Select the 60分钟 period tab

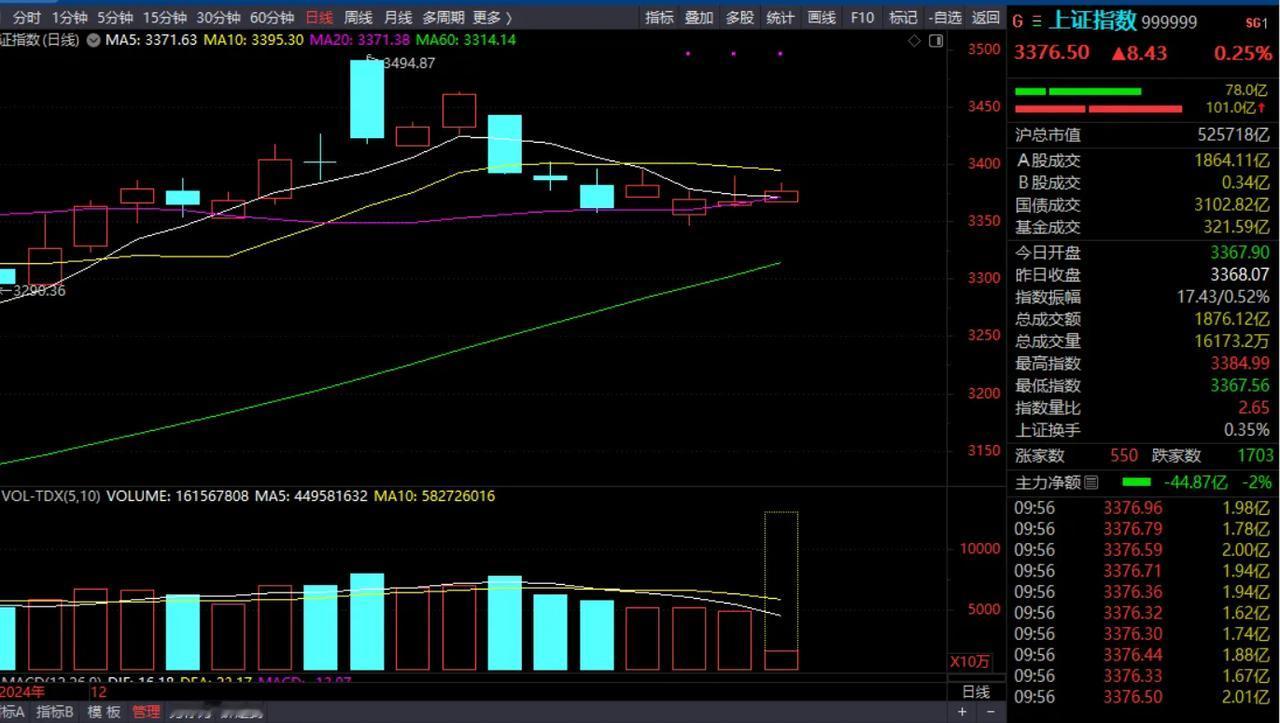point(272,17)
